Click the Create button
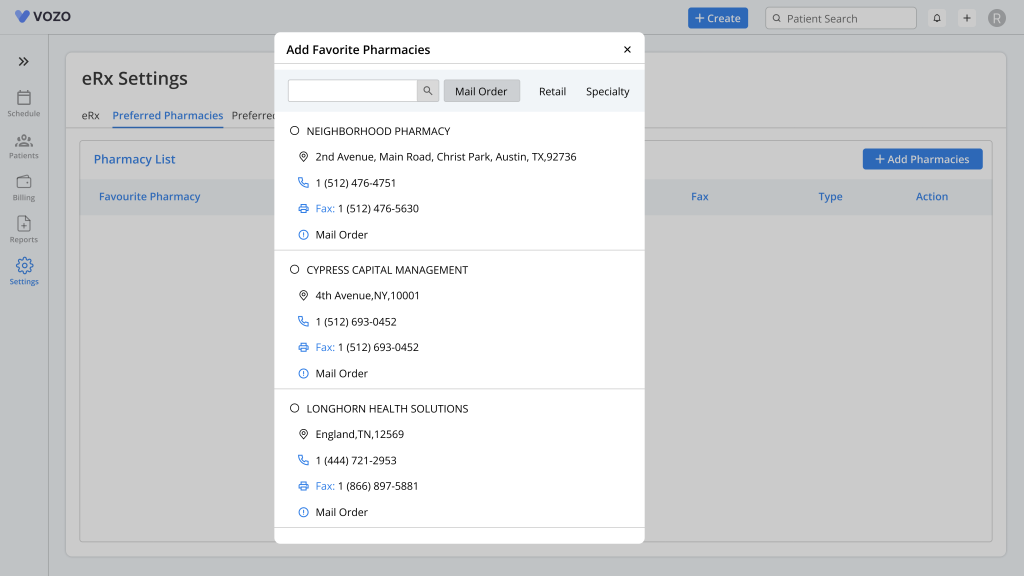Screen dimensions: 1024x576 pos(717,18)
